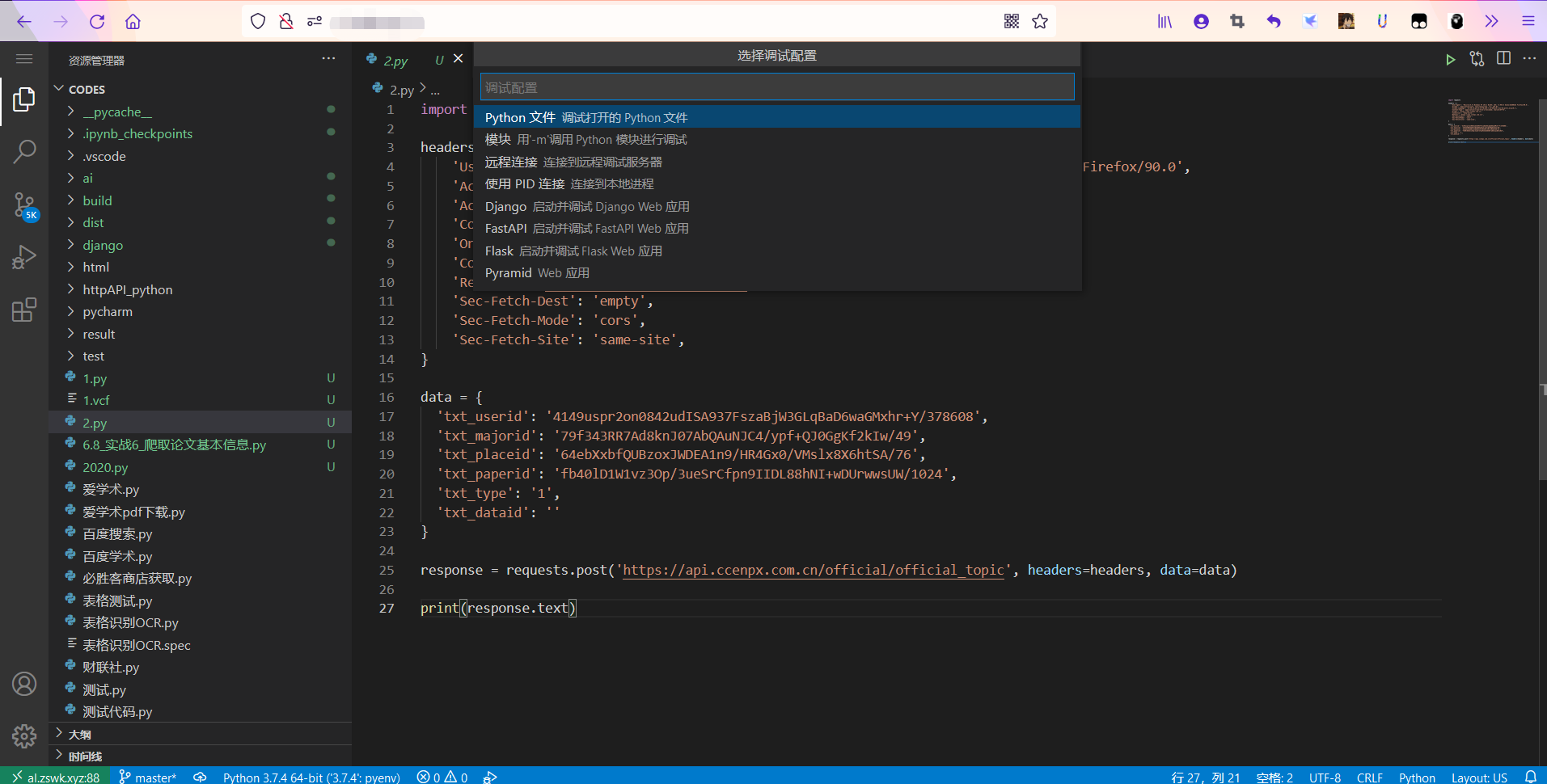
Task: Open the Manage gear icon
Action: click(x=24, y=736)
